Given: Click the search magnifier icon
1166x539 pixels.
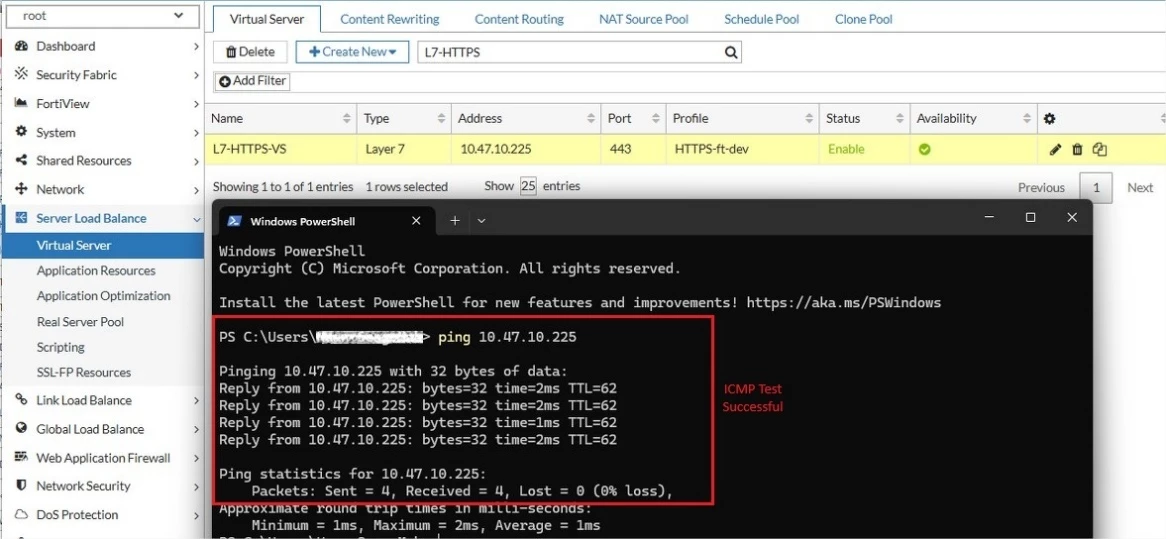Looking at the screenshot, I should [x=731, y=52].
